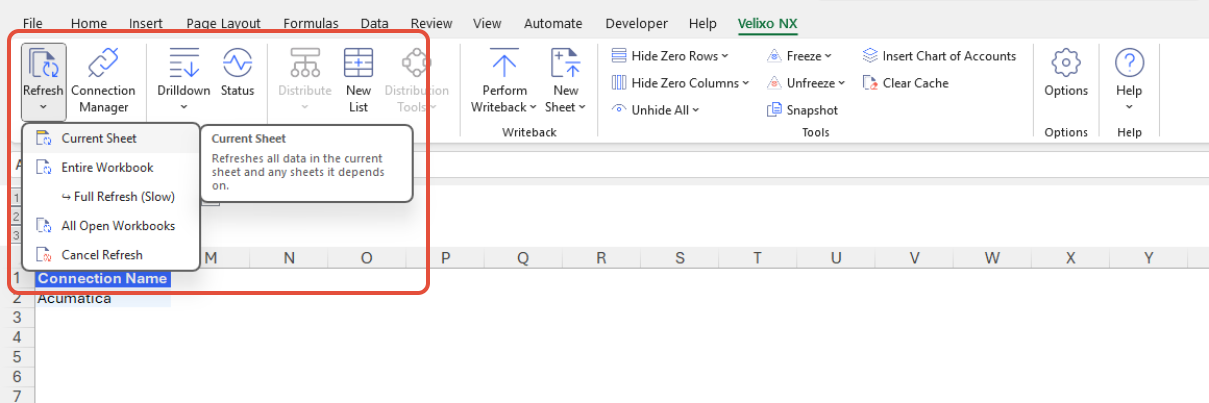Viewport: 1209px width, 403px height.
Task: Open the Developer ribbon tab
Action: (x=637, y=23)
